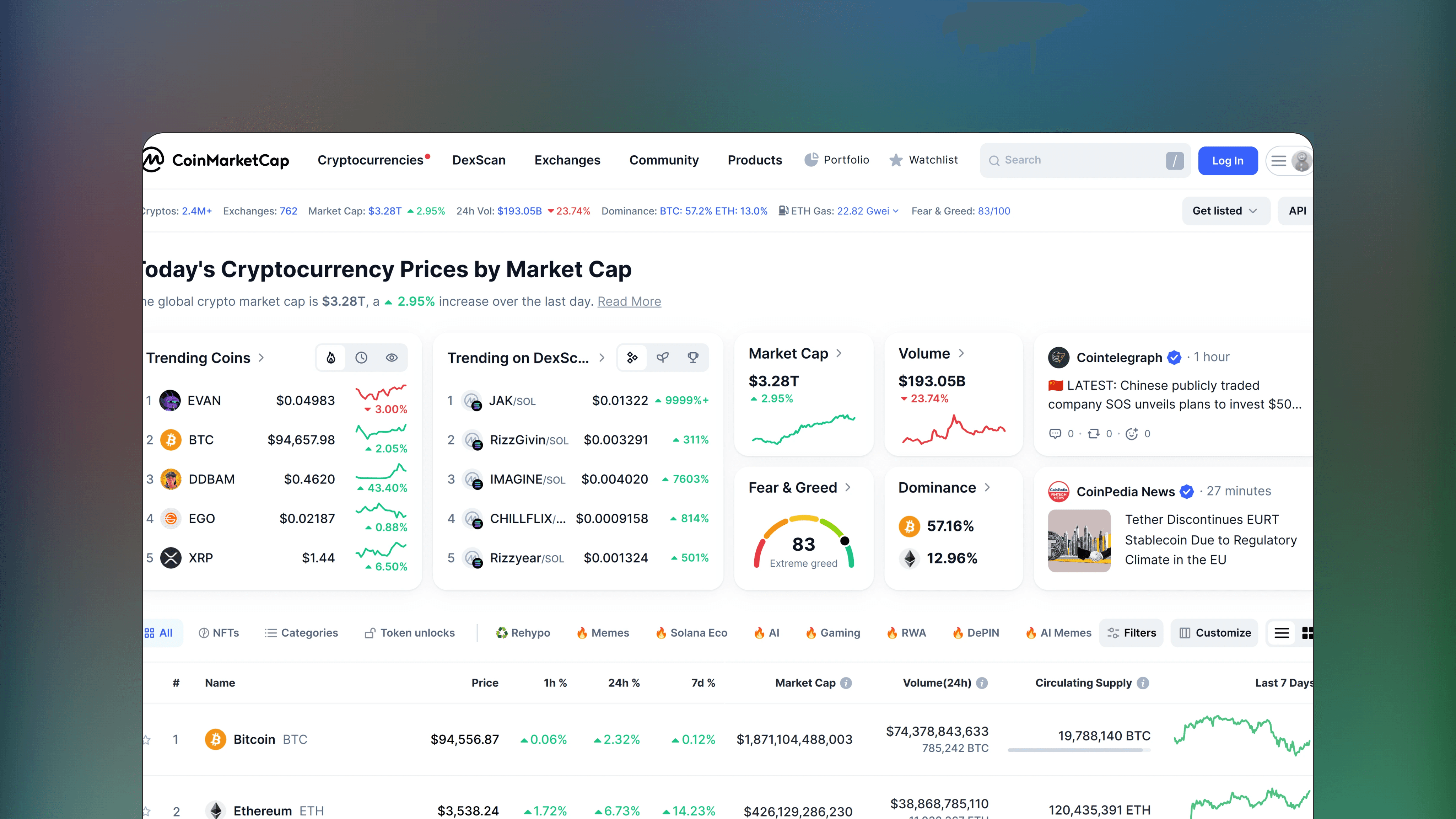Open the Read More link
The image size is (1456, 819).
(629, 301)
